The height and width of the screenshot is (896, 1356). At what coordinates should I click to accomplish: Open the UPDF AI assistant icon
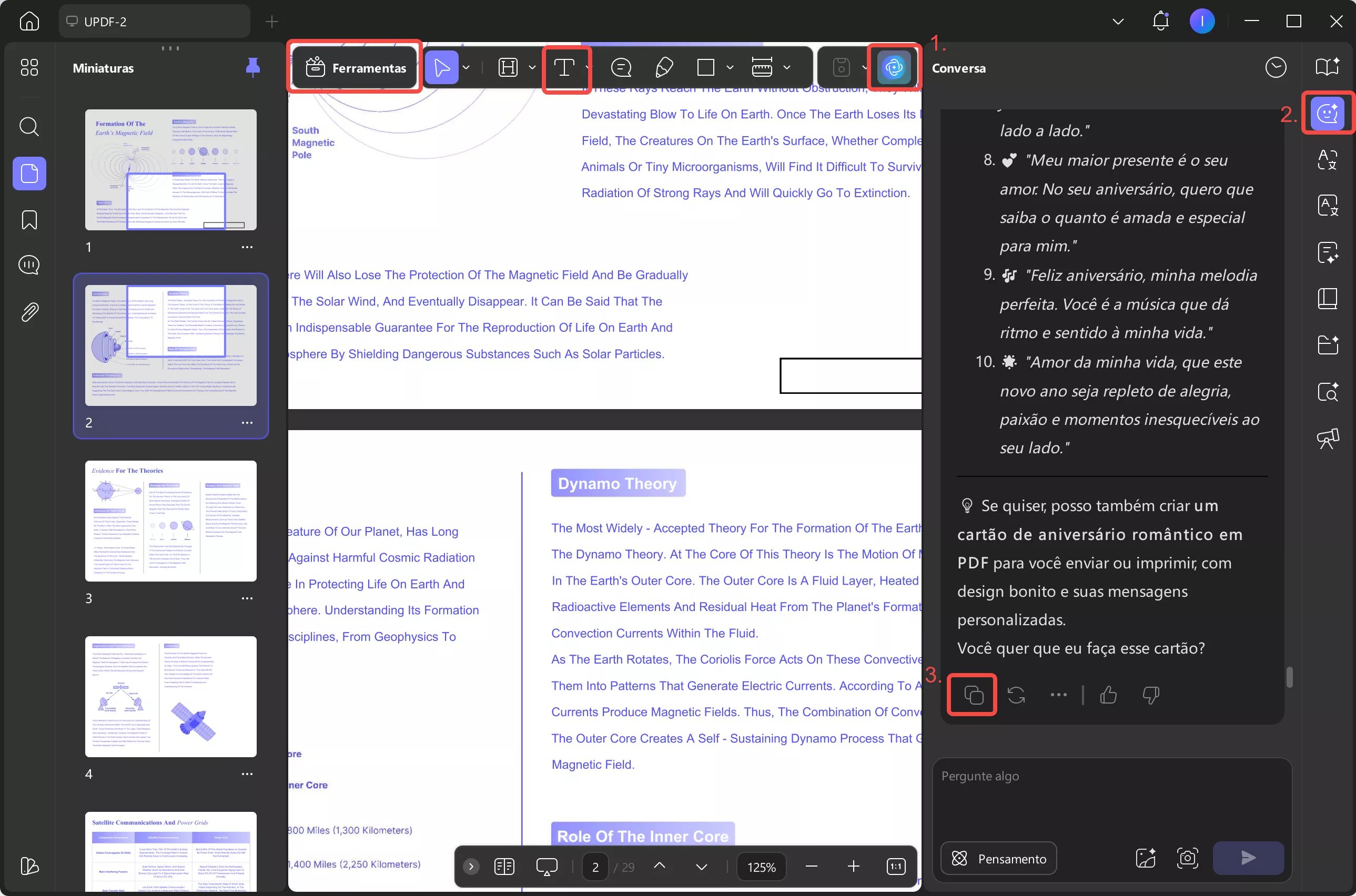(x=894, y=68)
